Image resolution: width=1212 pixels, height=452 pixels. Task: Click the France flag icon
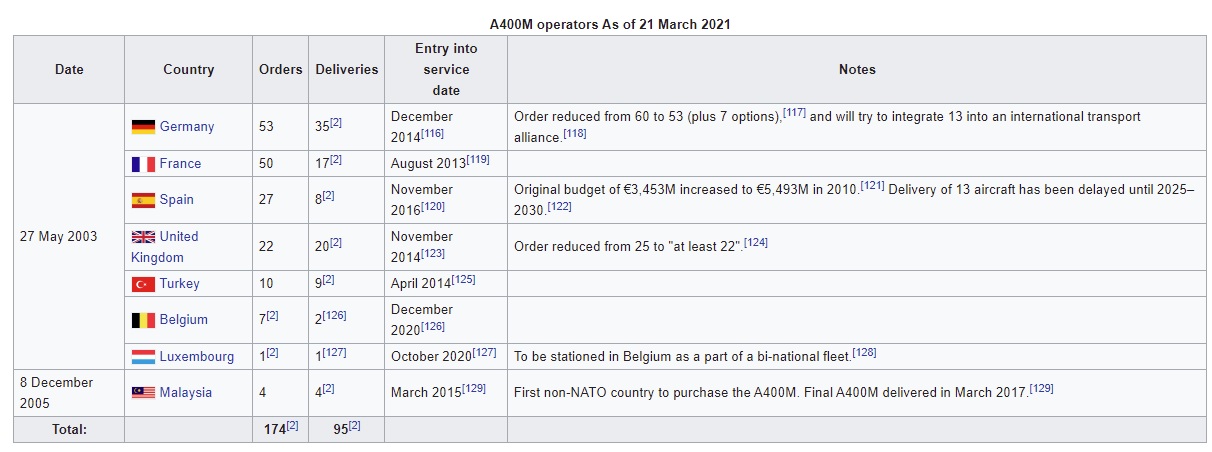tap(143, 164)
